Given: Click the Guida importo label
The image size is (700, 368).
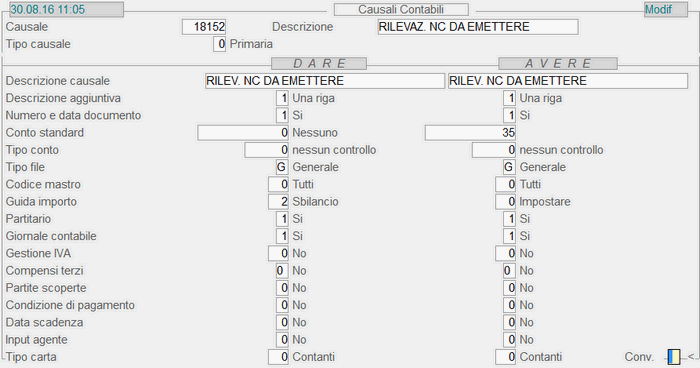Looking at the screenshot, I should point(41,202).
